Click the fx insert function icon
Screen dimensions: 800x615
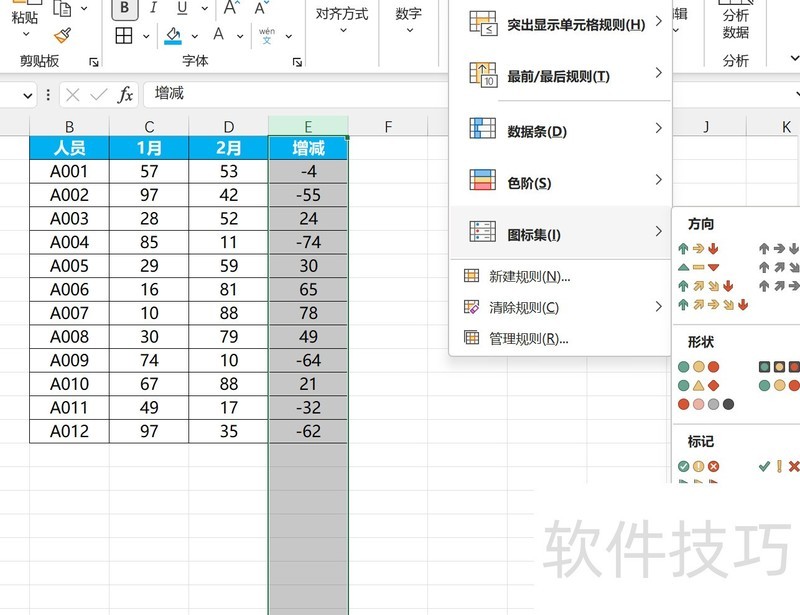tap(126, 95)
